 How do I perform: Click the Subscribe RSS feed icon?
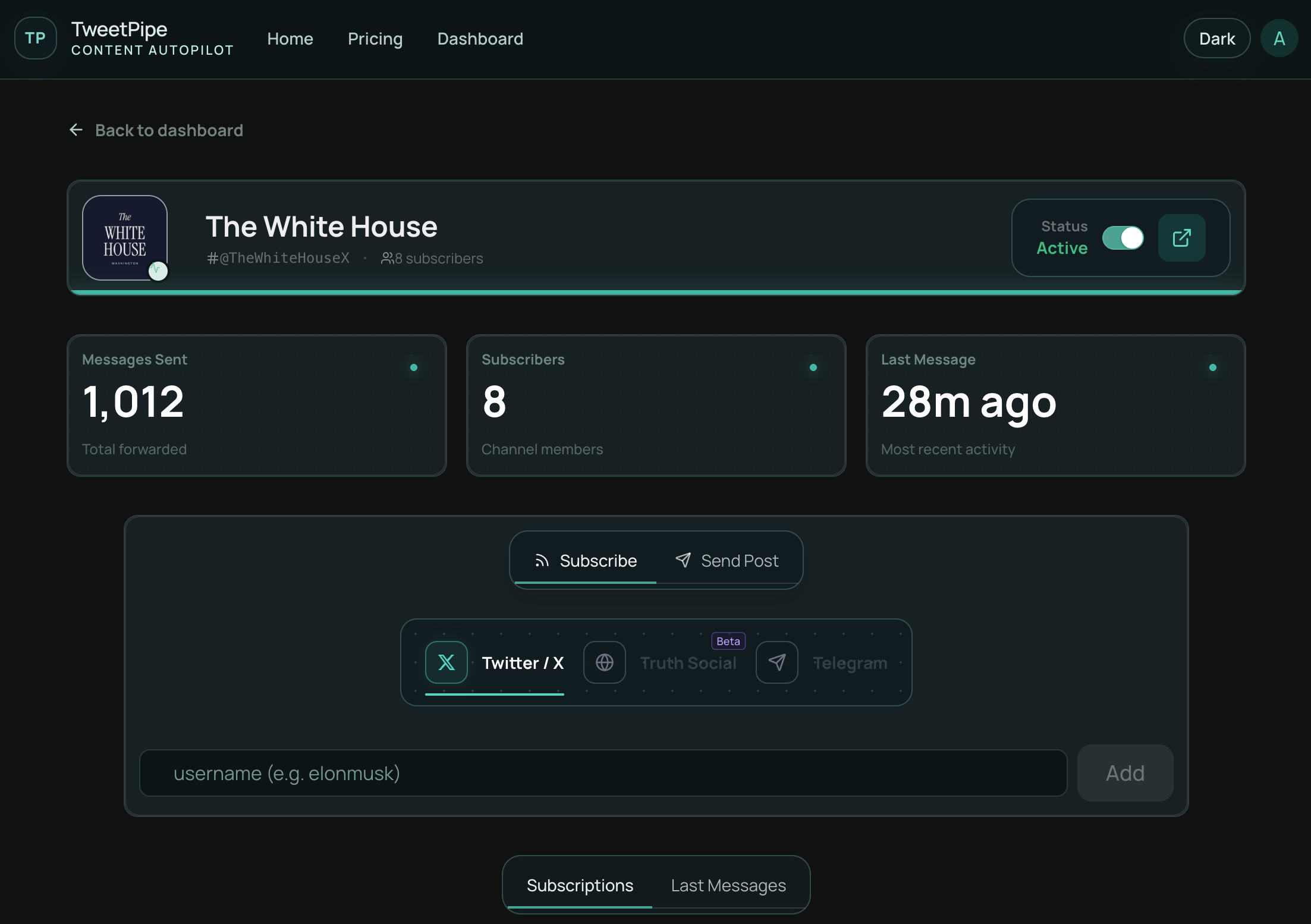click(542, 561)
